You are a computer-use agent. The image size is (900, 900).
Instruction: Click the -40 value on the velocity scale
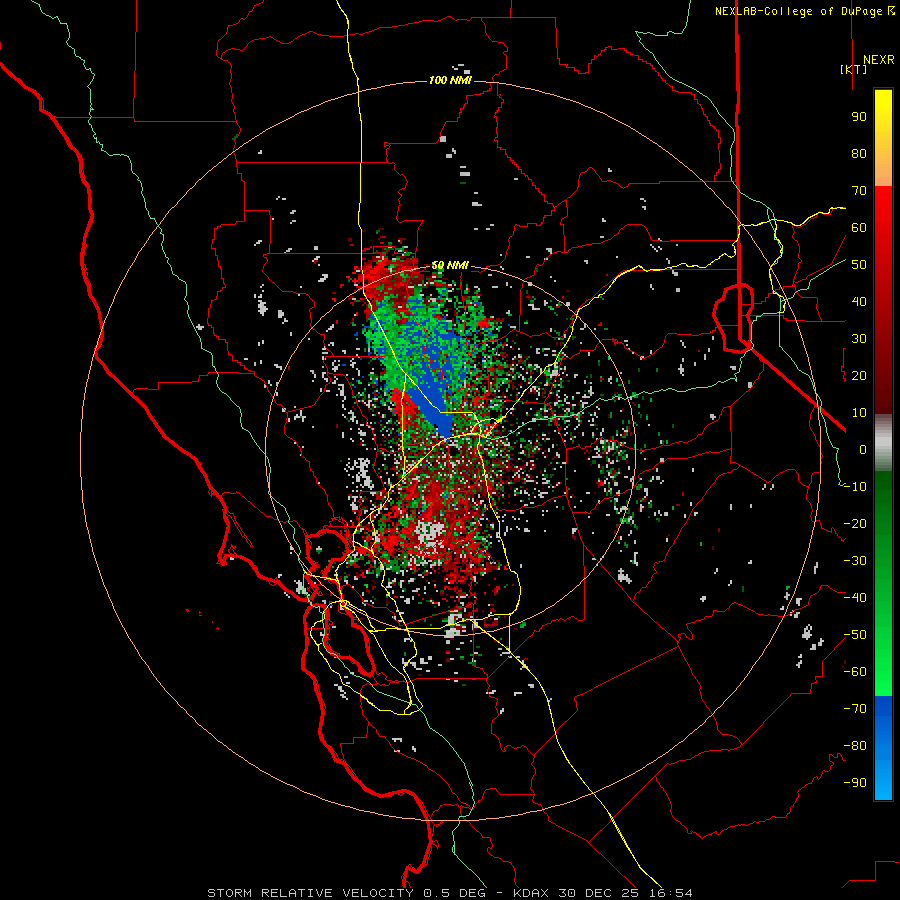(x=855, y=598)
